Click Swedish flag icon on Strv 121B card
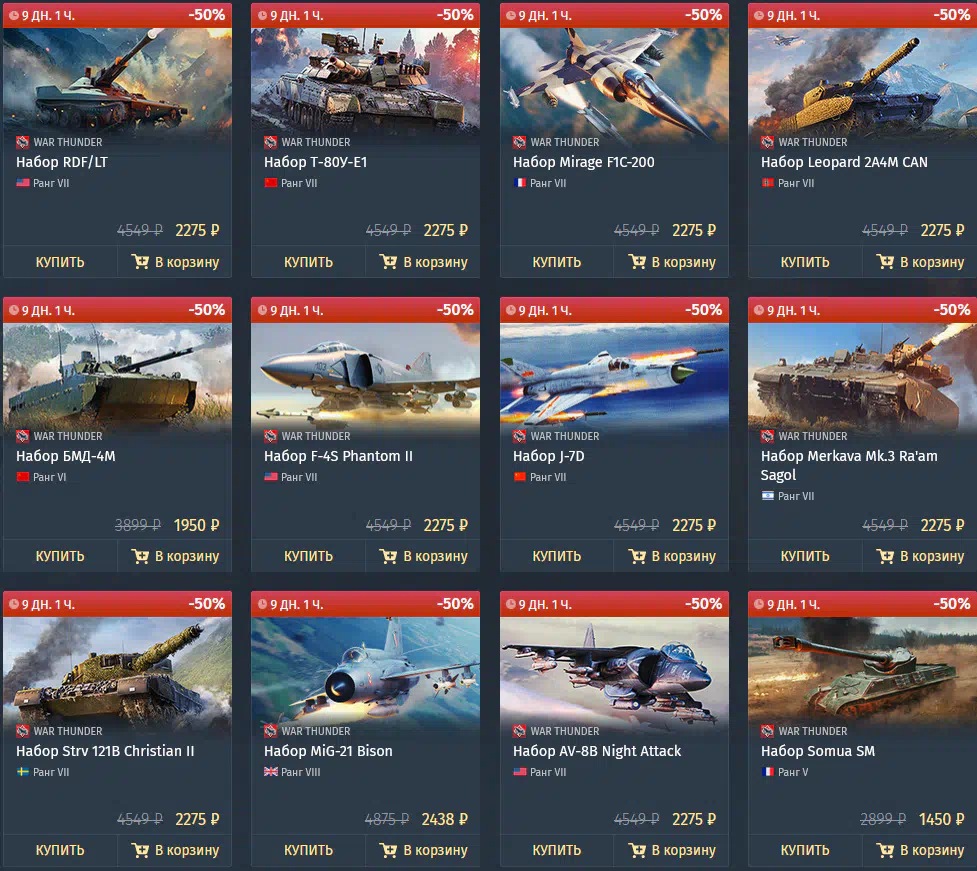This screenshot has width=977, height=871. click(23, 772)
